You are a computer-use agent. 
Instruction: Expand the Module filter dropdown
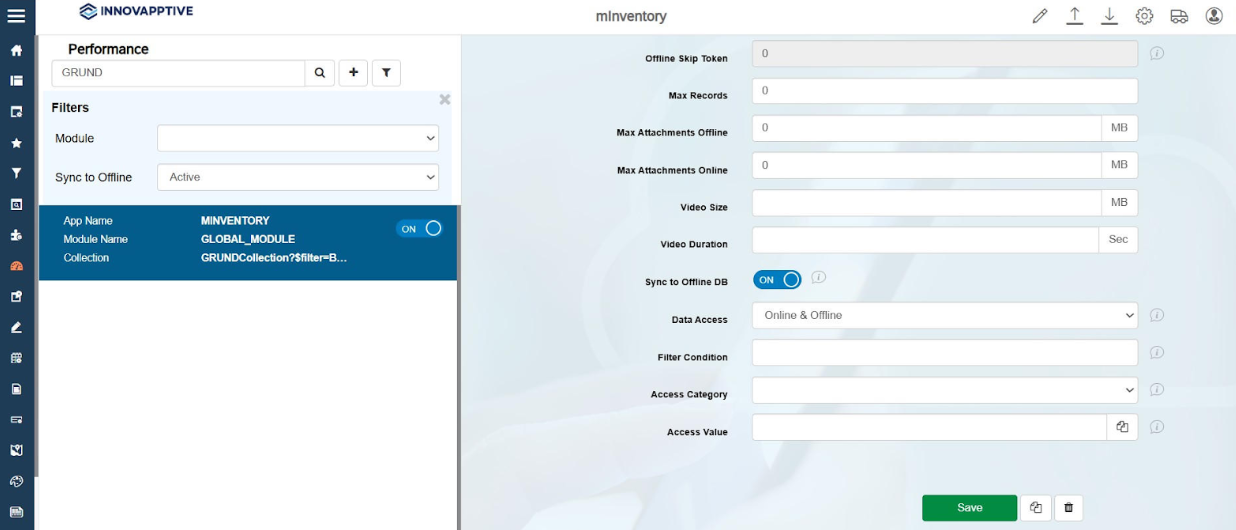(x=298, y=138)
